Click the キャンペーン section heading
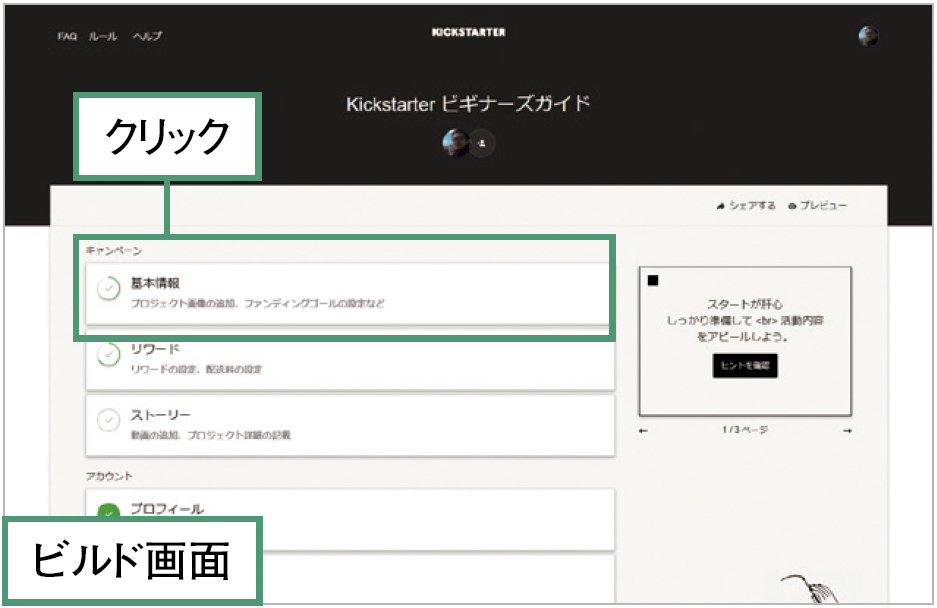937x608 pixels. 114,250
